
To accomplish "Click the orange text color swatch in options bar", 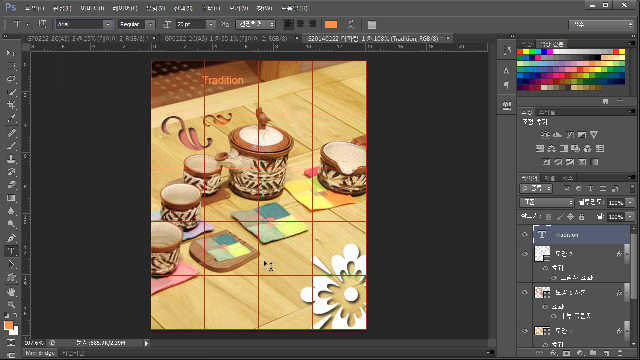I will [331, 24].
